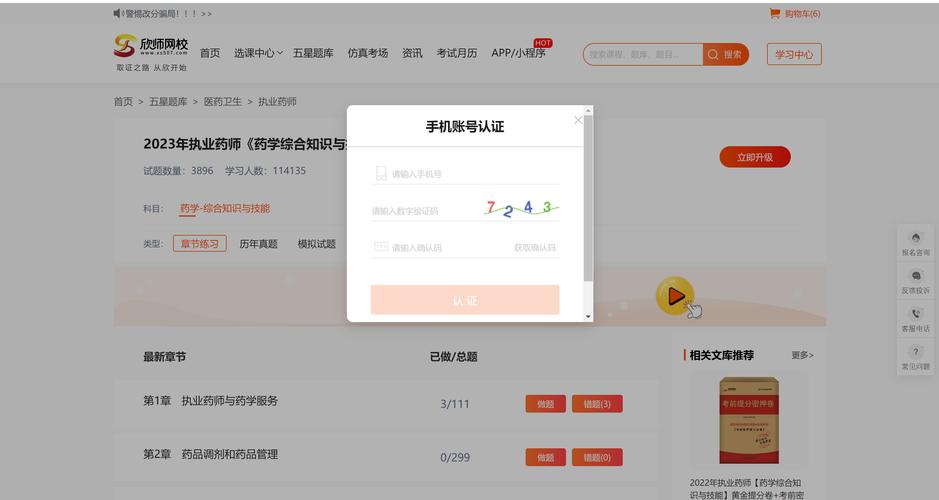Click the 警惕改分骗局 notice link
939x500 pixels.
pyautogui.click(x=168, y=13)
